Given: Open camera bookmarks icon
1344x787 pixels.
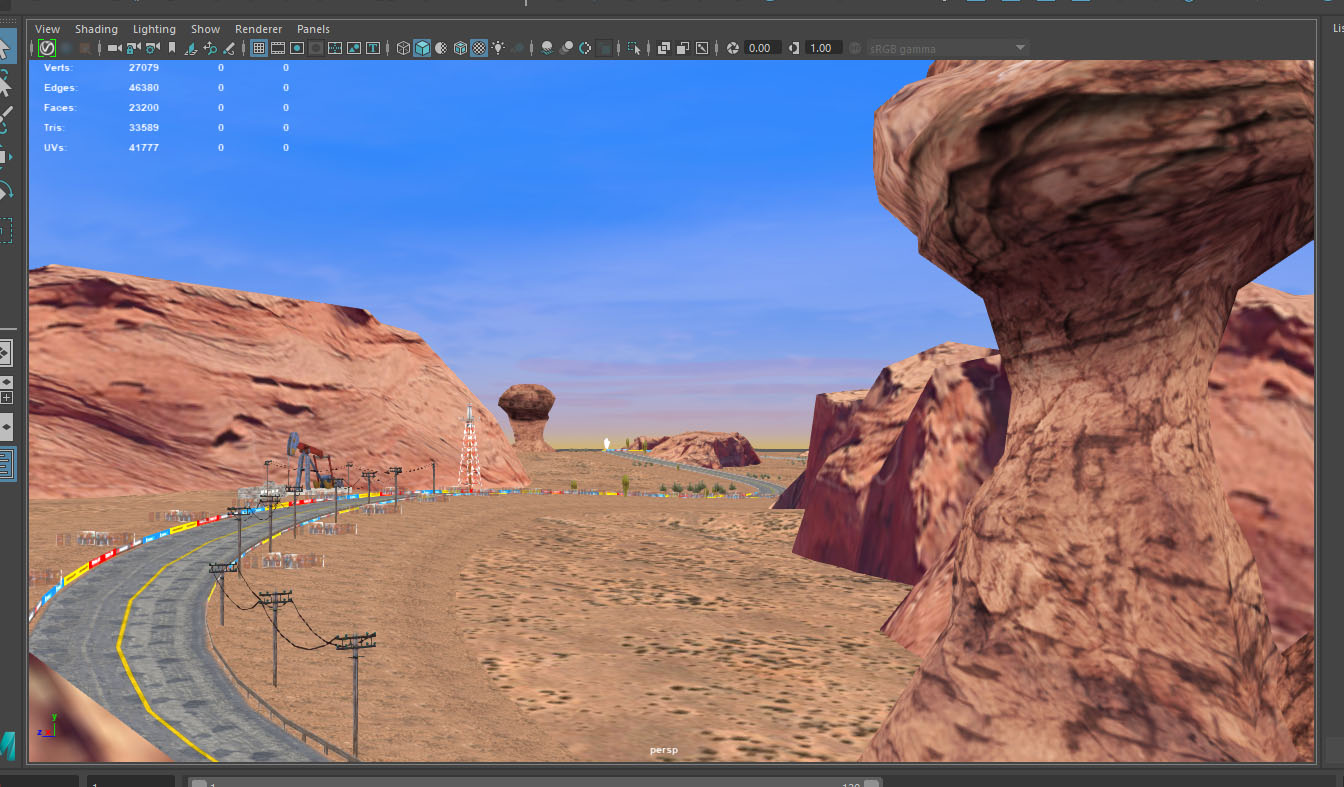Looking at the screenshot, I should (x=172, y=48).
